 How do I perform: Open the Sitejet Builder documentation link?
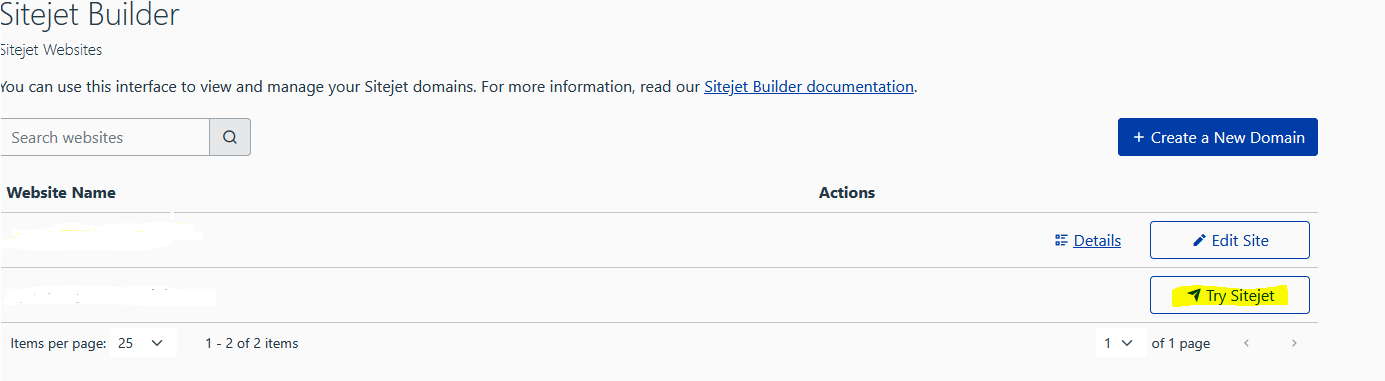click(809, 87)
